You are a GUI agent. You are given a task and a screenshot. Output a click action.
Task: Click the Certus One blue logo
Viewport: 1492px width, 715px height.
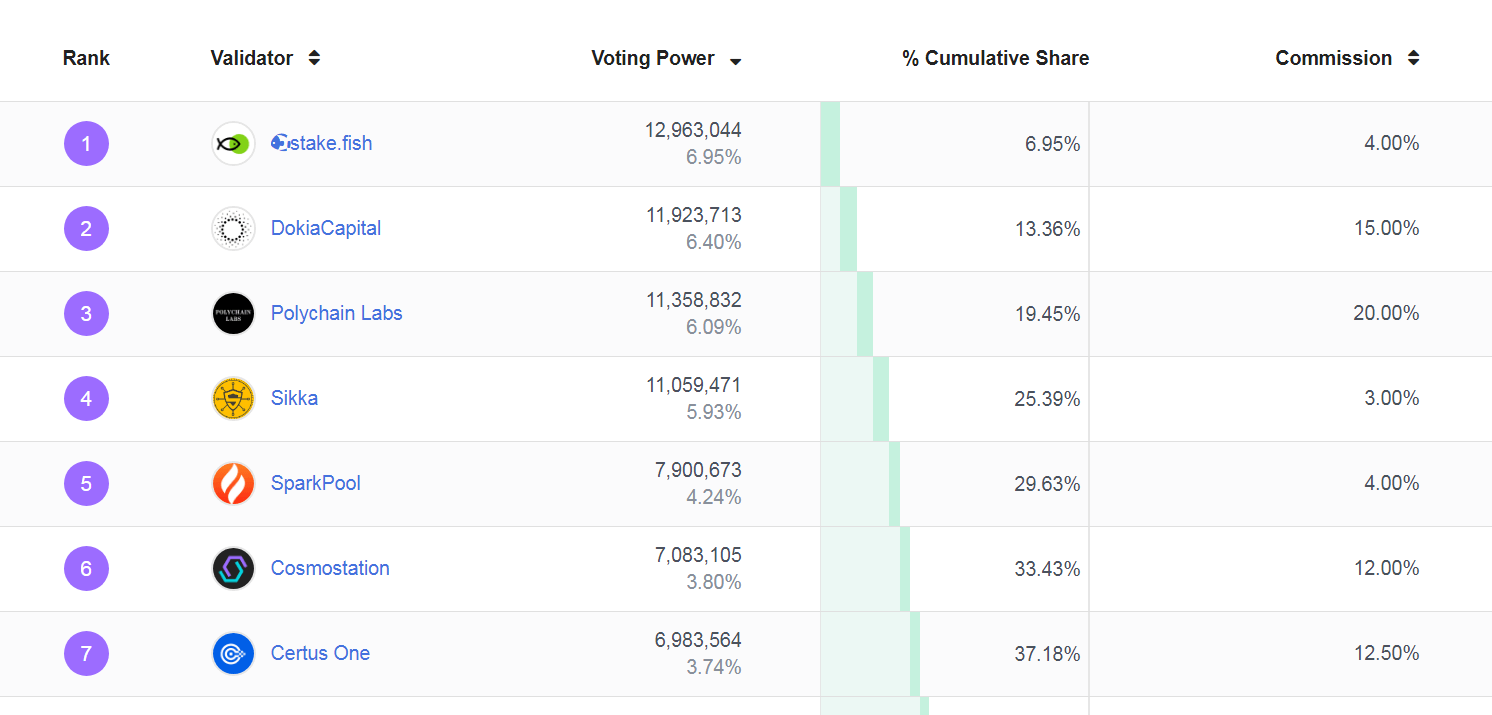(x=233, y=654)
